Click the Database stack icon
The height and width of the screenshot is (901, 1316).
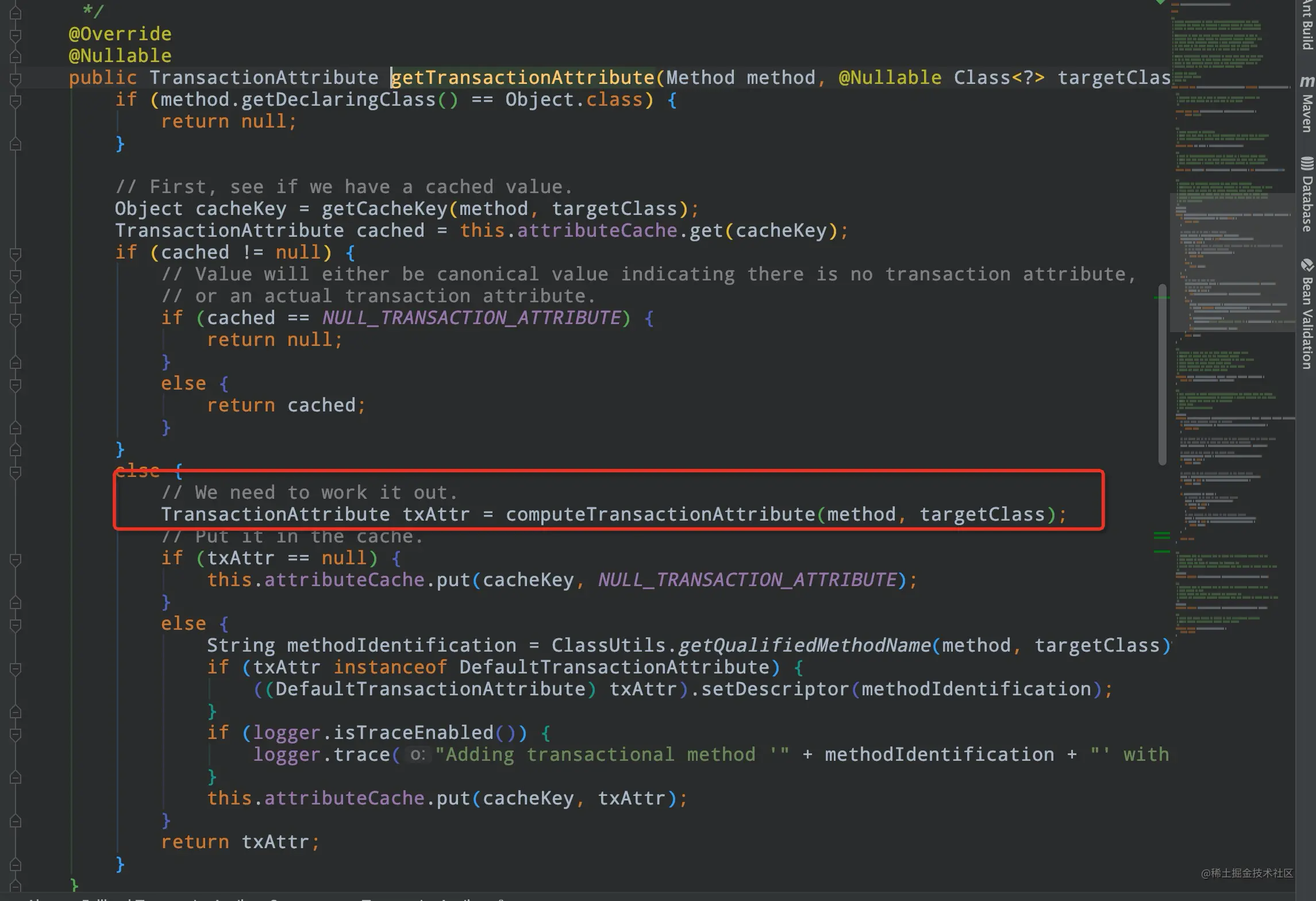click(x=1306, y=164)
